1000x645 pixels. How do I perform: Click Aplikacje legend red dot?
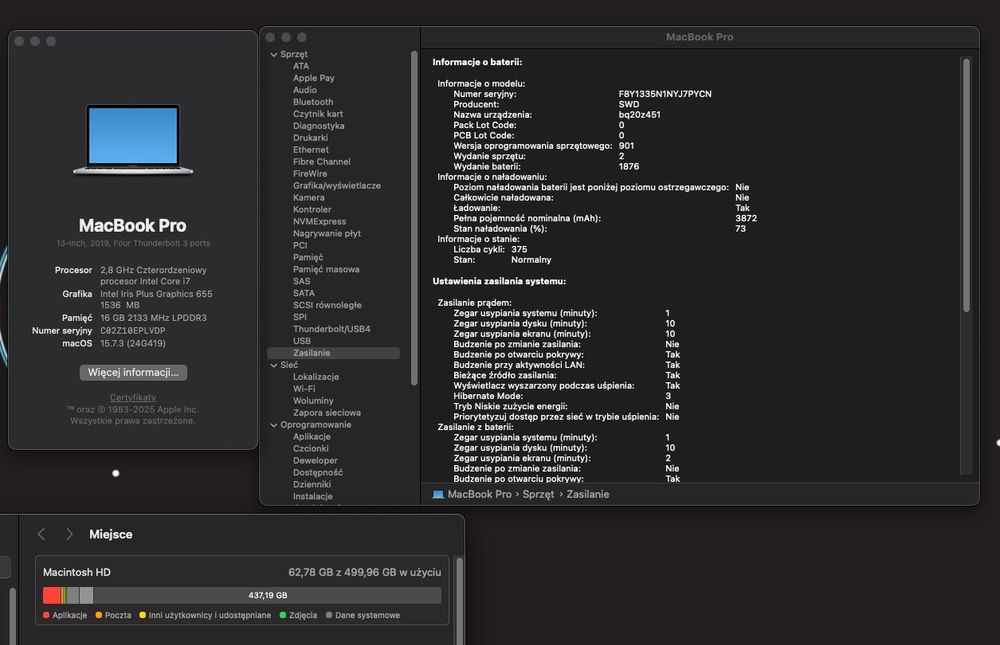pos(46,616)
